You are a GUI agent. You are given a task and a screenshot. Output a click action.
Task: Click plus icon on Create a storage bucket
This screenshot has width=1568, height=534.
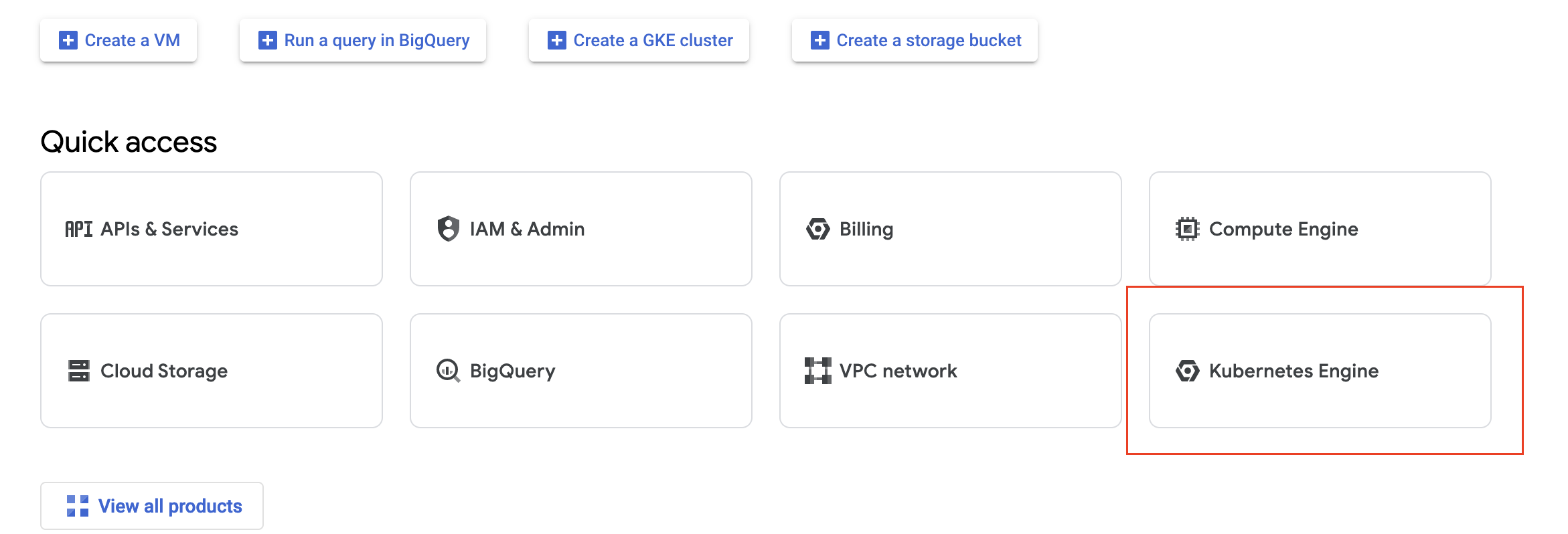click(x=820, y=40)
